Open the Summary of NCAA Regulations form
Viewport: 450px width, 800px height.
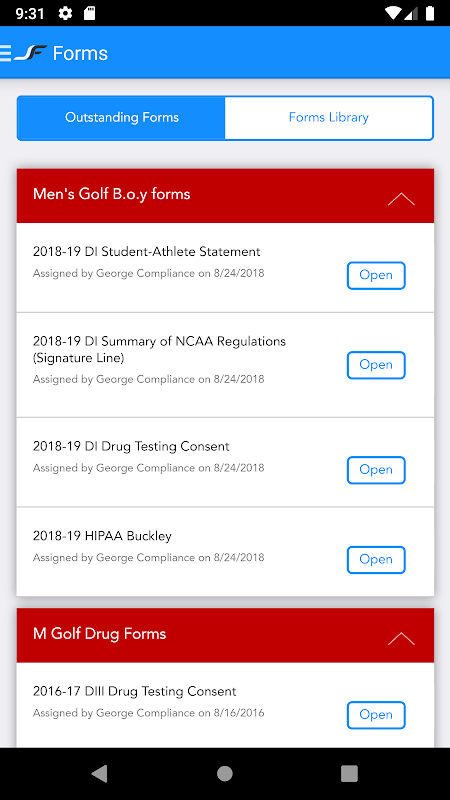[376, 365]
